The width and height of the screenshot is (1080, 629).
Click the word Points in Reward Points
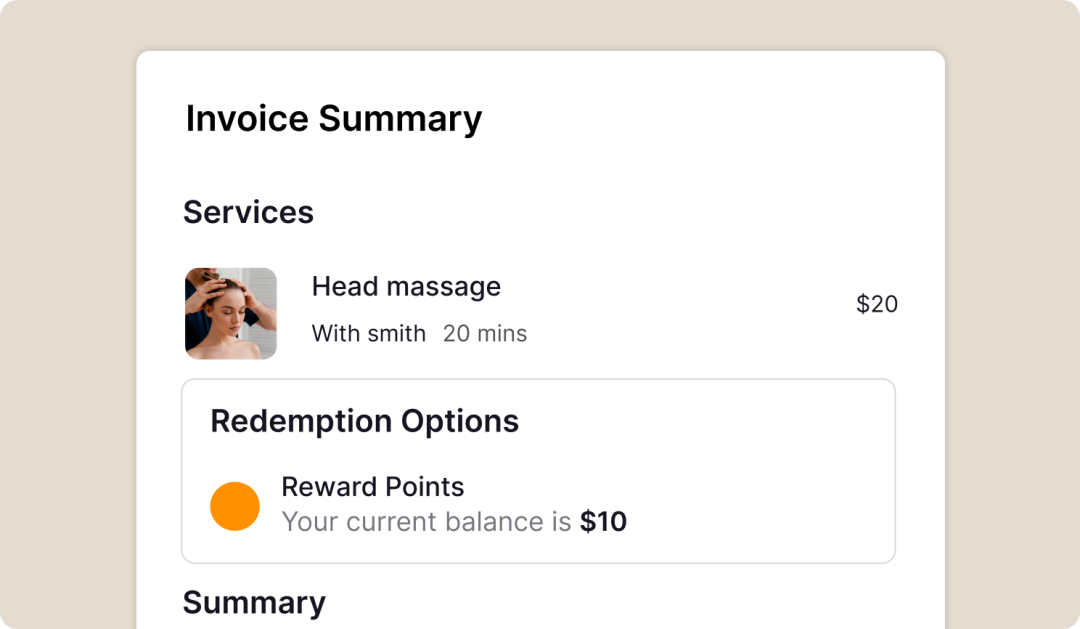(425, 487)
